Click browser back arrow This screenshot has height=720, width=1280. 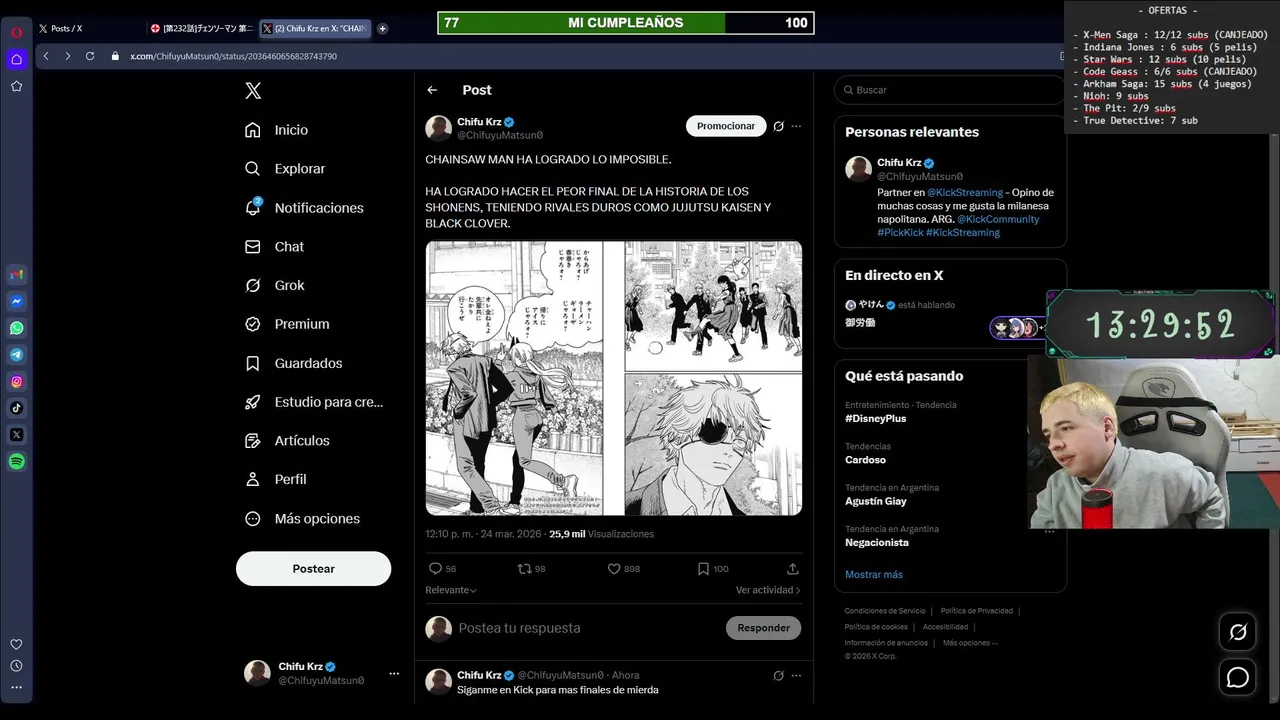(x=46, y=56)
